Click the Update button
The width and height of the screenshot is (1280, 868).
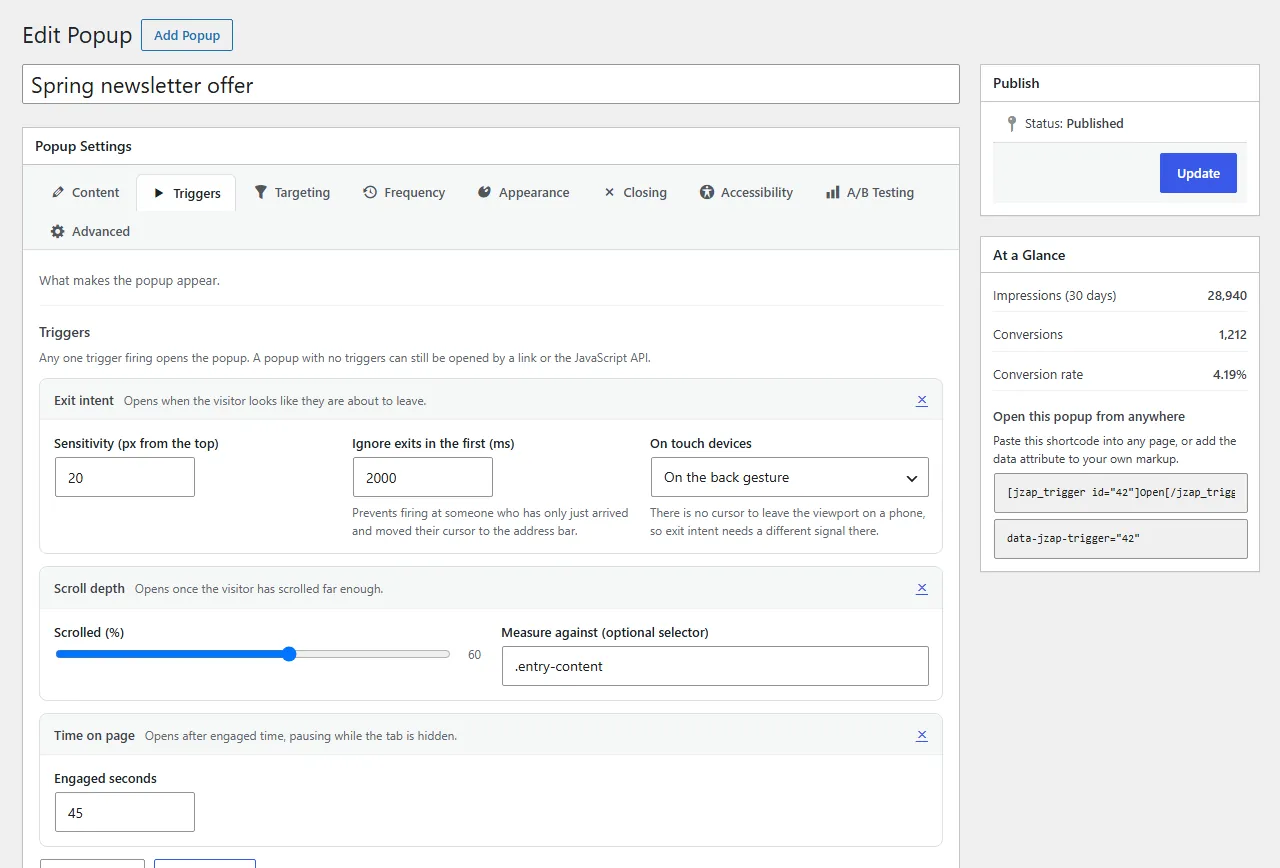pyautogui.click(x=1198, y=173)
